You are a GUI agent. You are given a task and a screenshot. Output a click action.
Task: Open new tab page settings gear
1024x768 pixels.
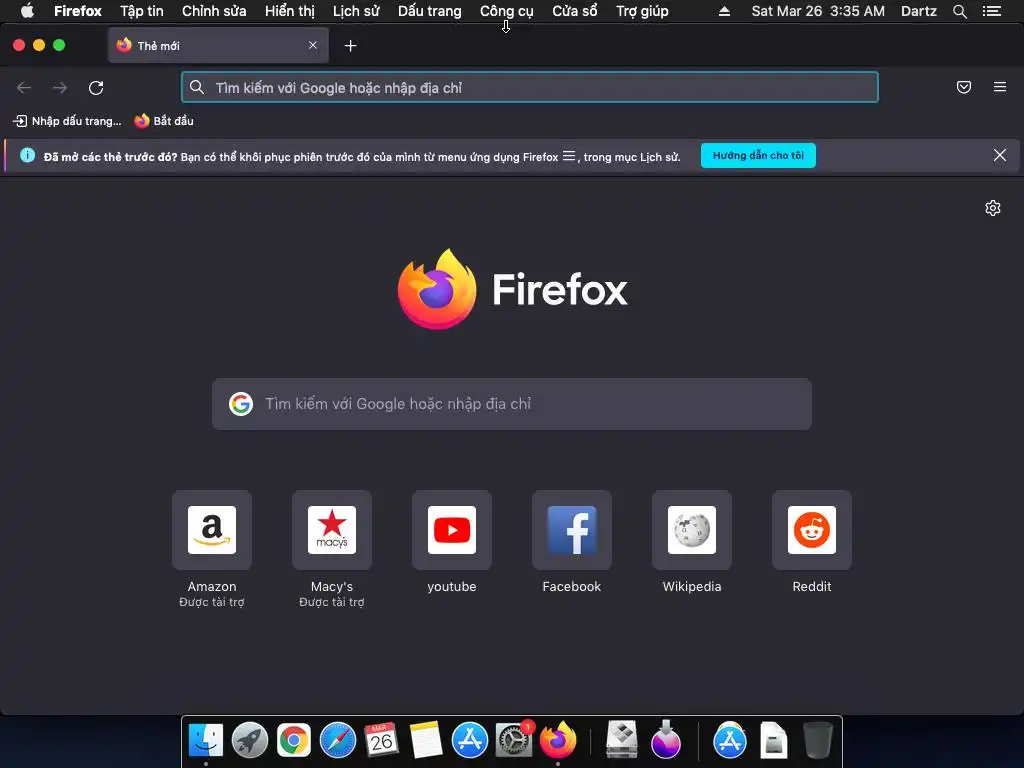point(993,208)
